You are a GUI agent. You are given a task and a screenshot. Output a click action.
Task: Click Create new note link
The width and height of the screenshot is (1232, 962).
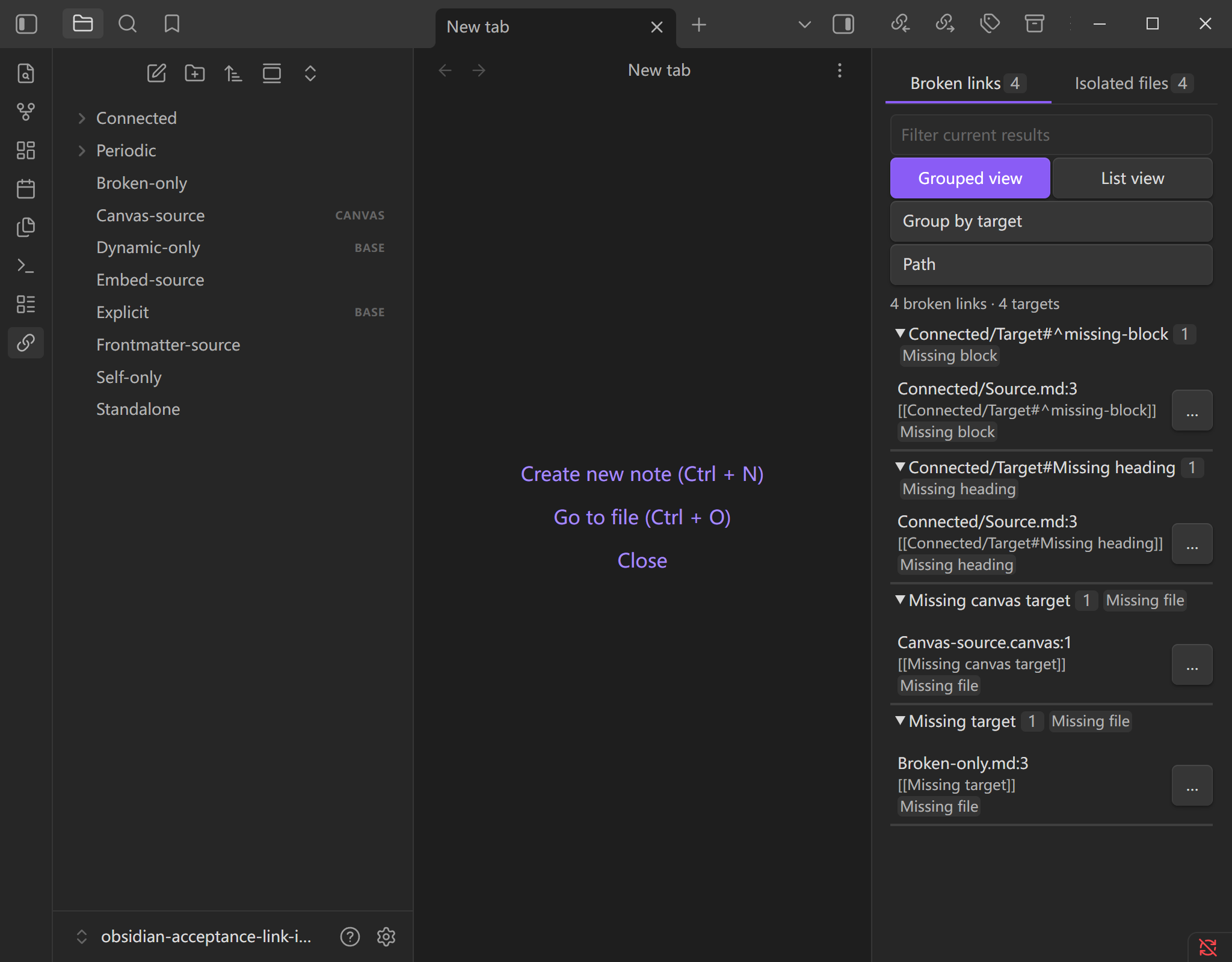[642, 474]
